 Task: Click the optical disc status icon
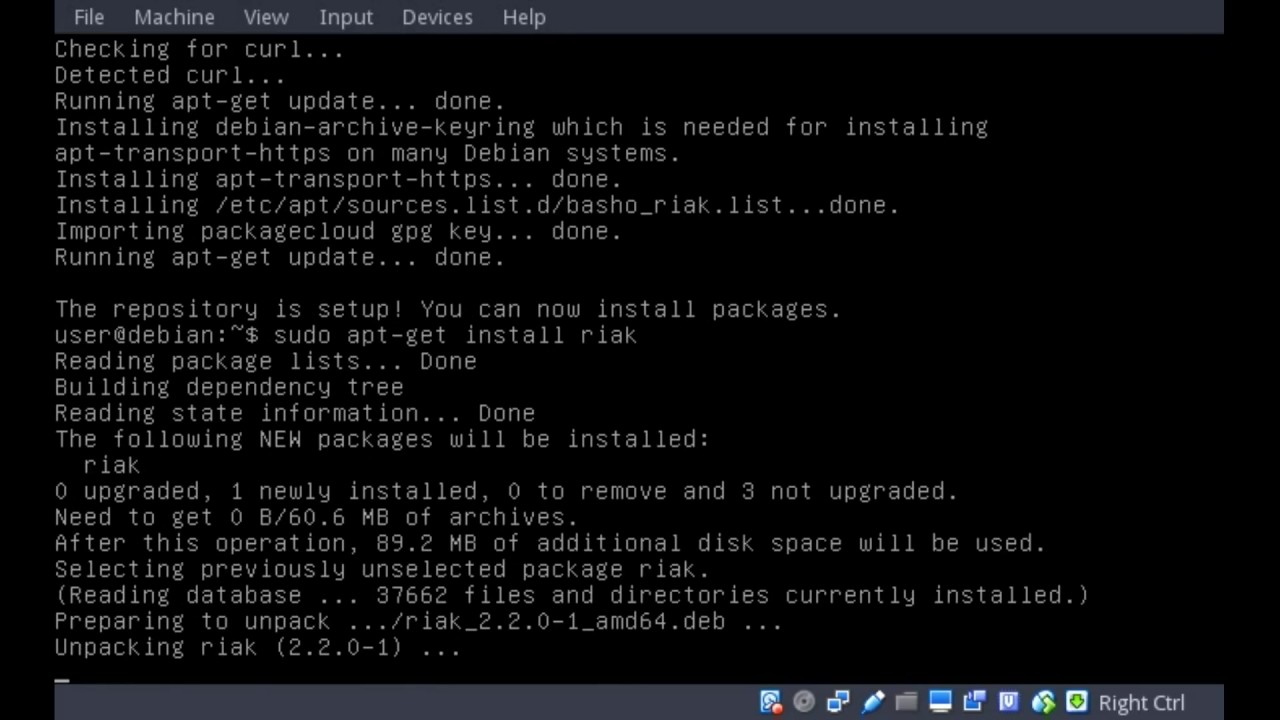(x=804, y=702)
